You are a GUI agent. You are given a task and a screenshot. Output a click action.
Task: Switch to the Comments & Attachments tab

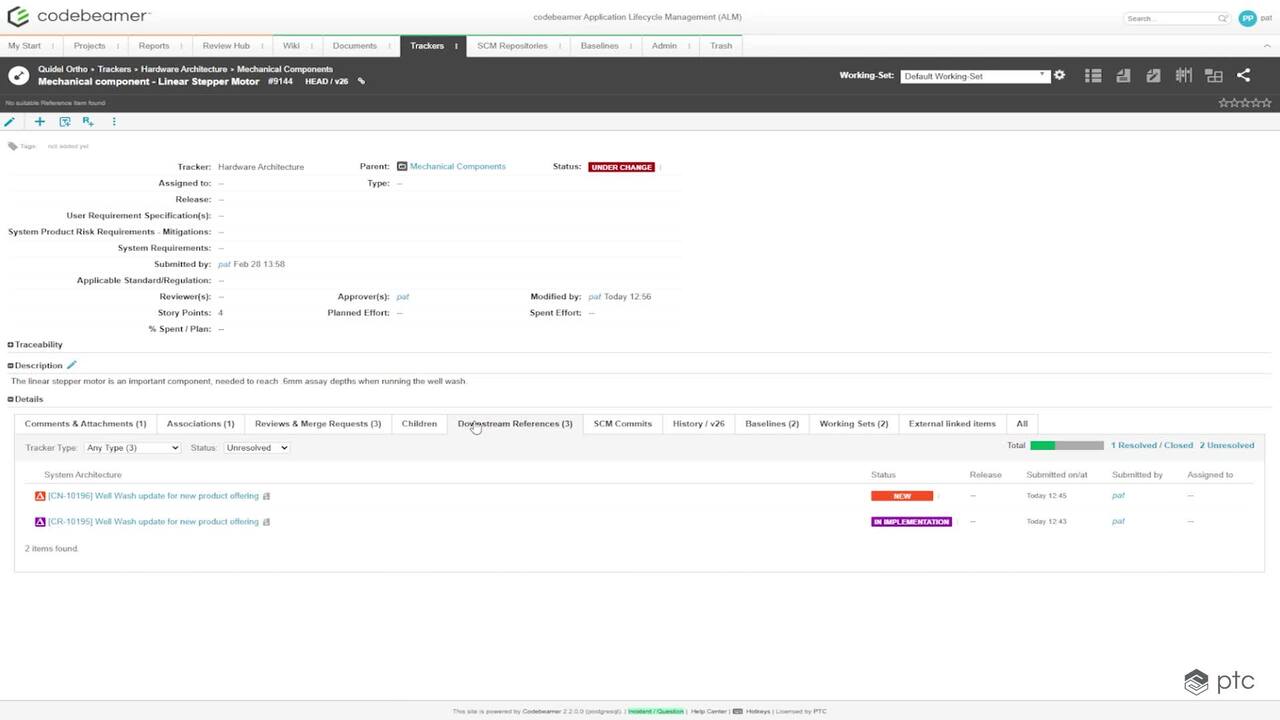pyautogui.click(x=85, y=424)
